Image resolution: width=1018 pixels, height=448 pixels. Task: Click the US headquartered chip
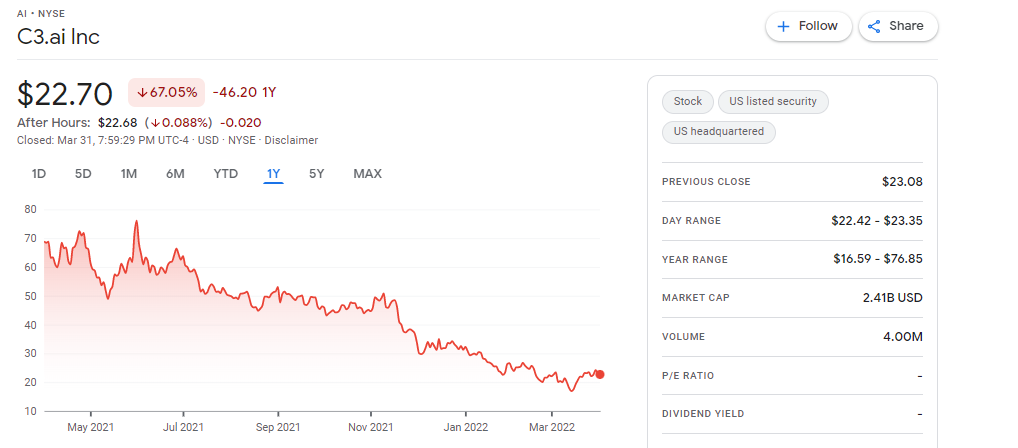719,132
